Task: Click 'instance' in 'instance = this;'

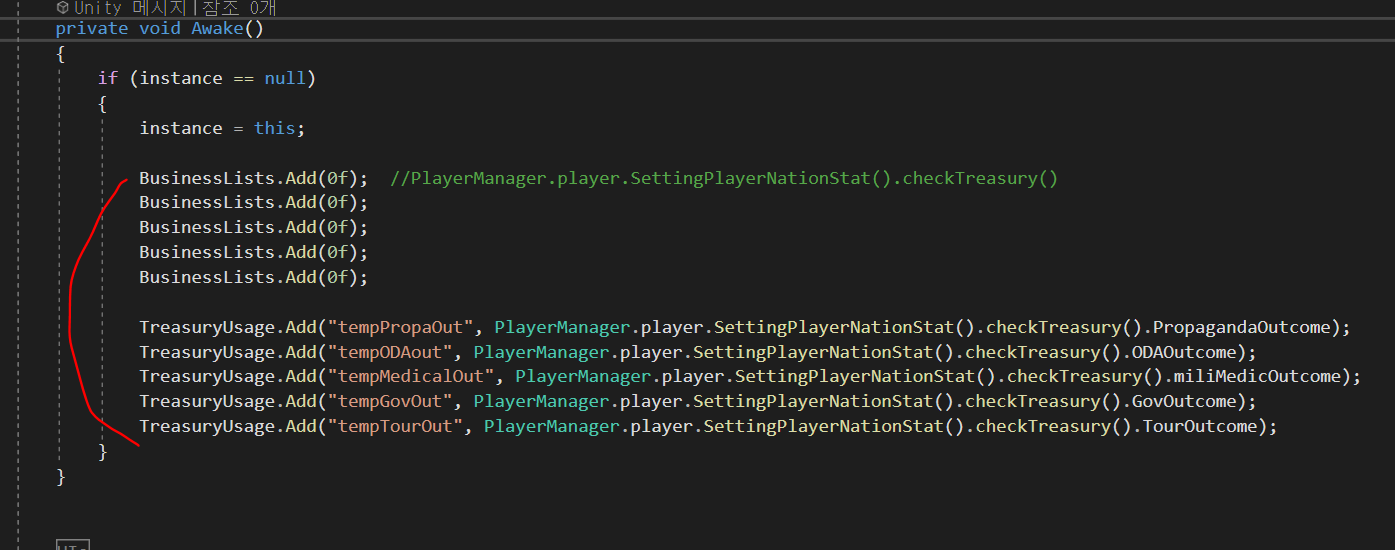Action: (x=181, y=128)
